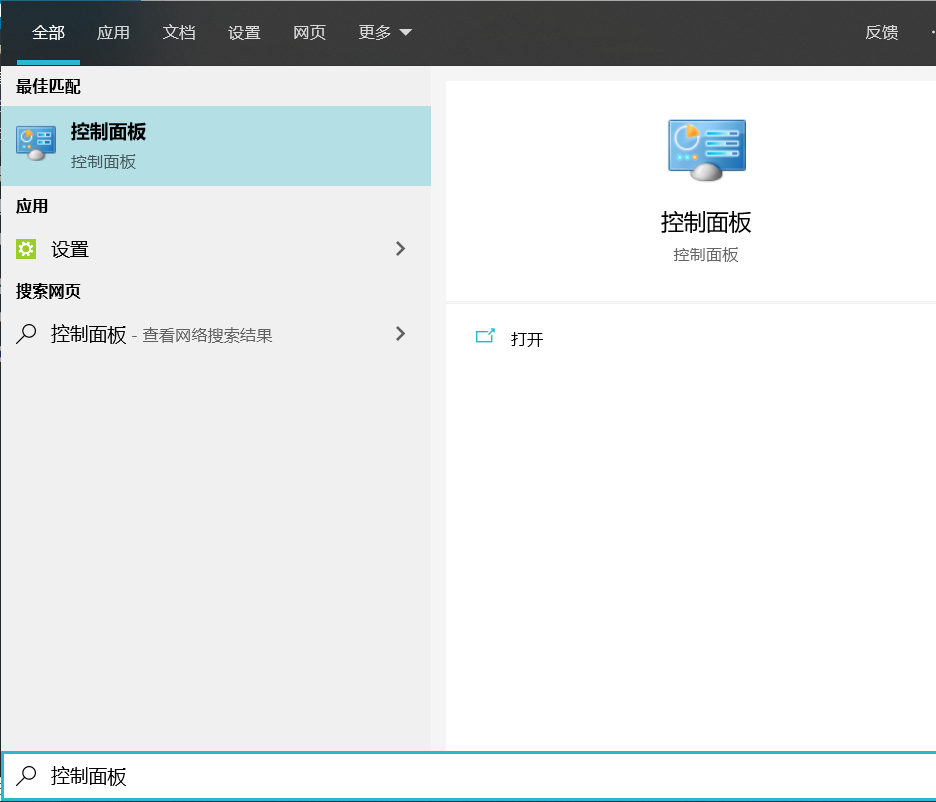Viewport: 936px width, 802px height.
Task: Expand the 设置 app result arrow
Action: [x=400, y=249]
